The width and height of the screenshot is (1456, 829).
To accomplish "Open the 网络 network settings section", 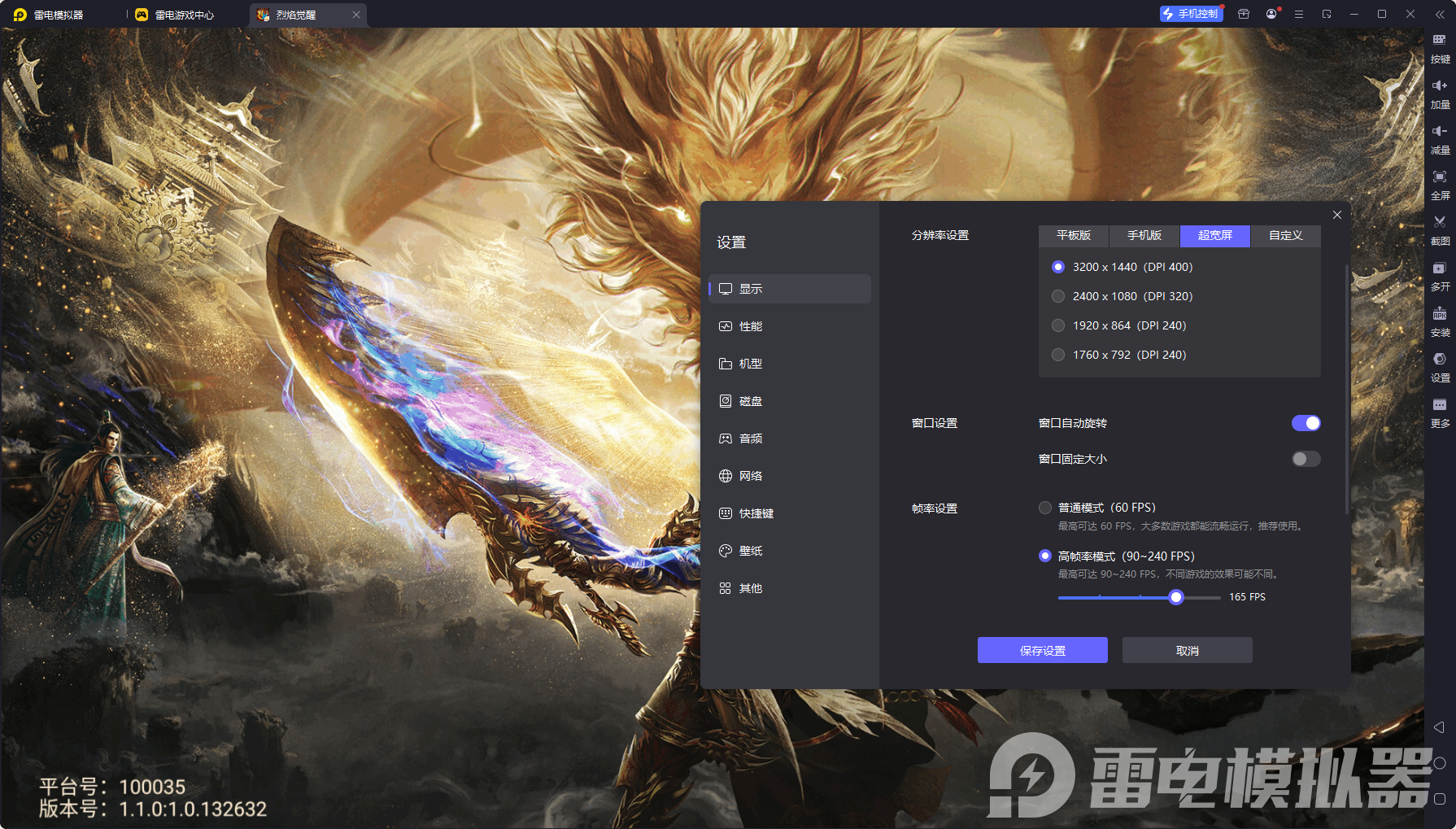I will (790, 476).
